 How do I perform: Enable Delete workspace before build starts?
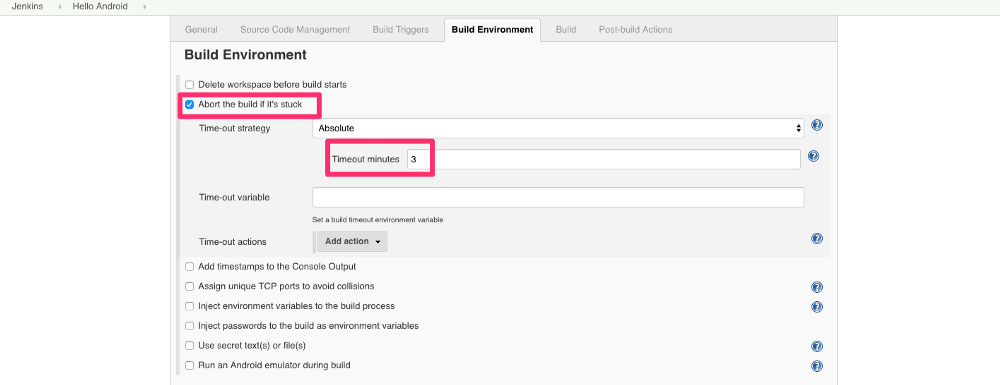[x=189, y=85]
